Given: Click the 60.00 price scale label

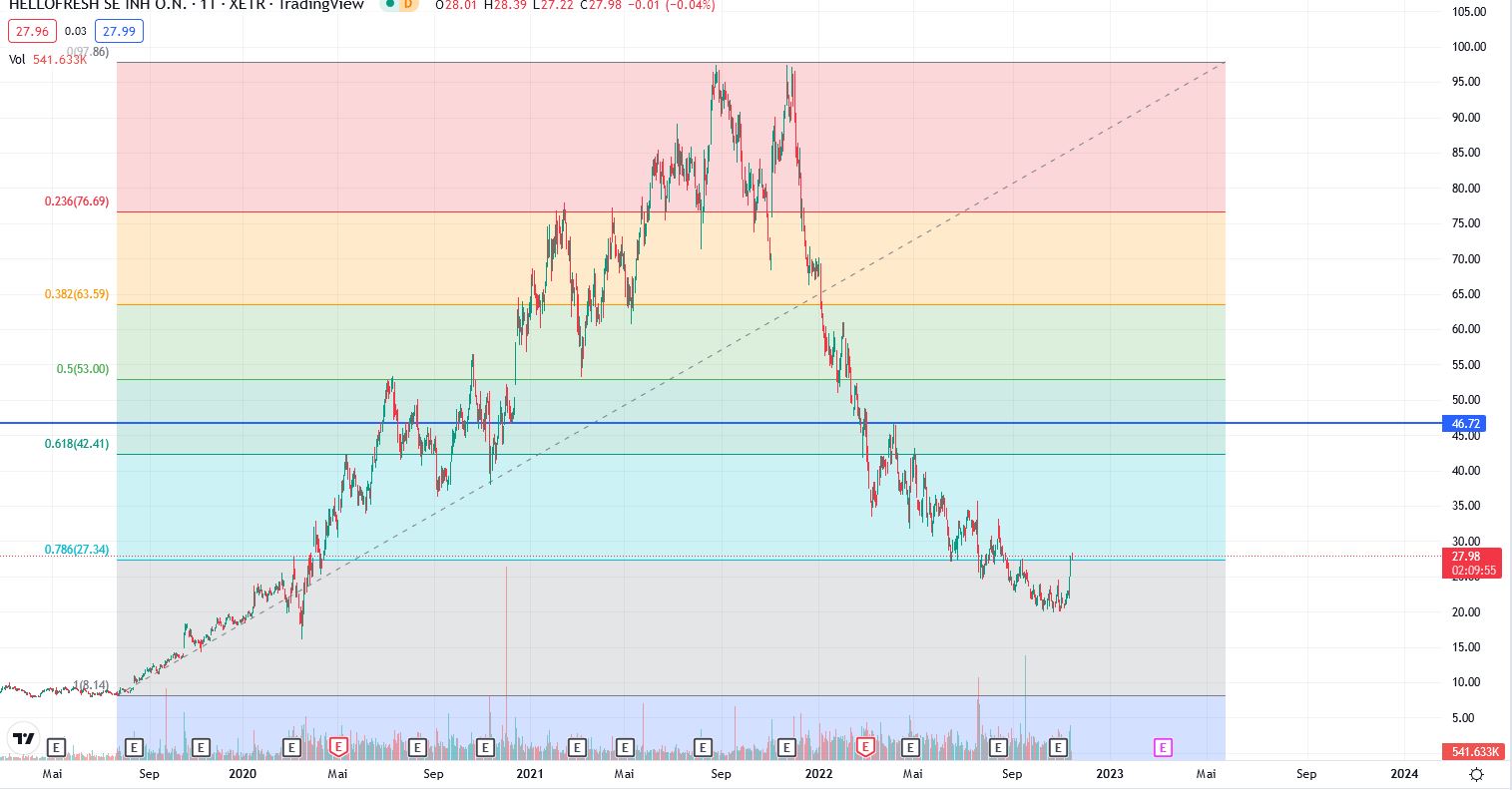Looking at the screenshot, I should (x=1466, y=329).
